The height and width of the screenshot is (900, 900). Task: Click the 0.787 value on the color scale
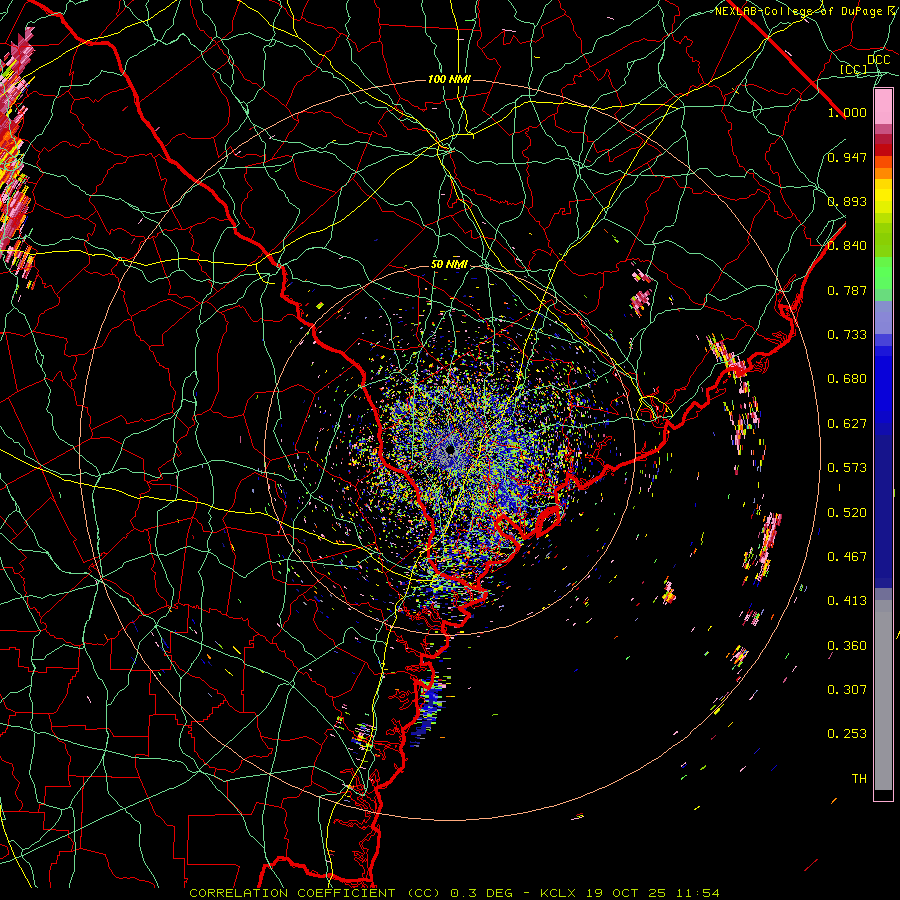coord(847,290)
